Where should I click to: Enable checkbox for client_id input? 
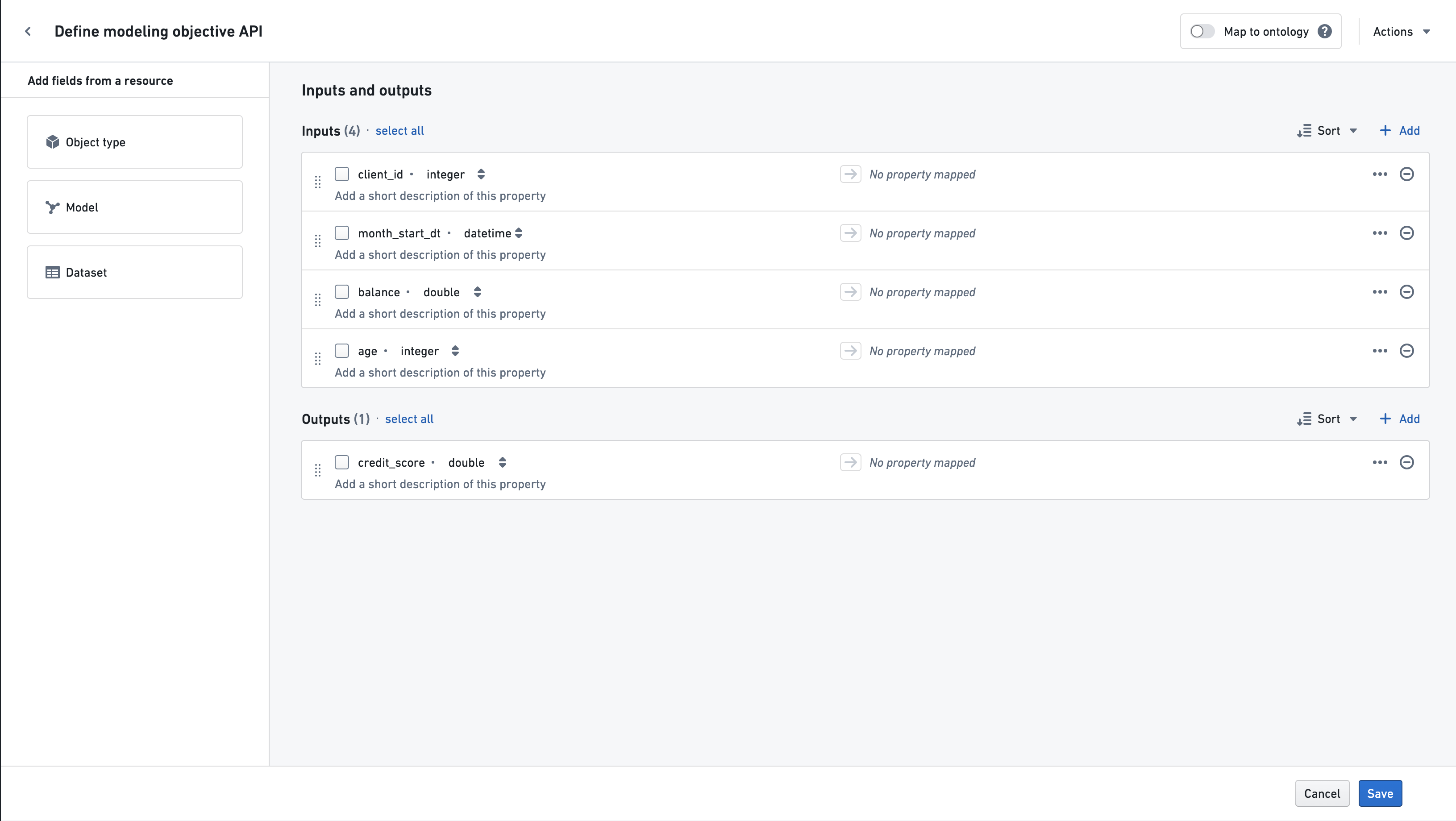click(x=342, y=174)
